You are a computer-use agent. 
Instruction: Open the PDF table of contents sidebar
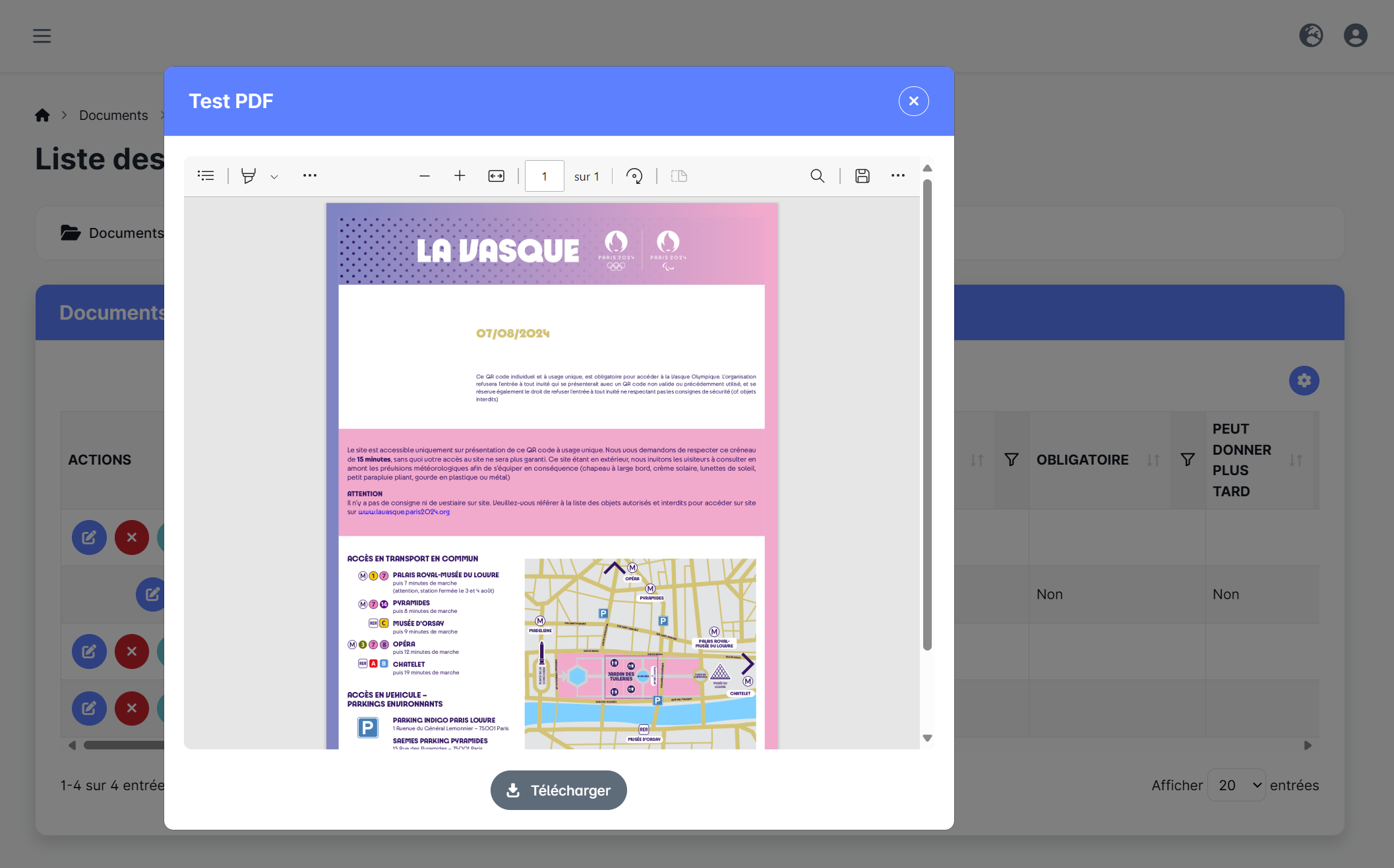[x=206, y=176]
